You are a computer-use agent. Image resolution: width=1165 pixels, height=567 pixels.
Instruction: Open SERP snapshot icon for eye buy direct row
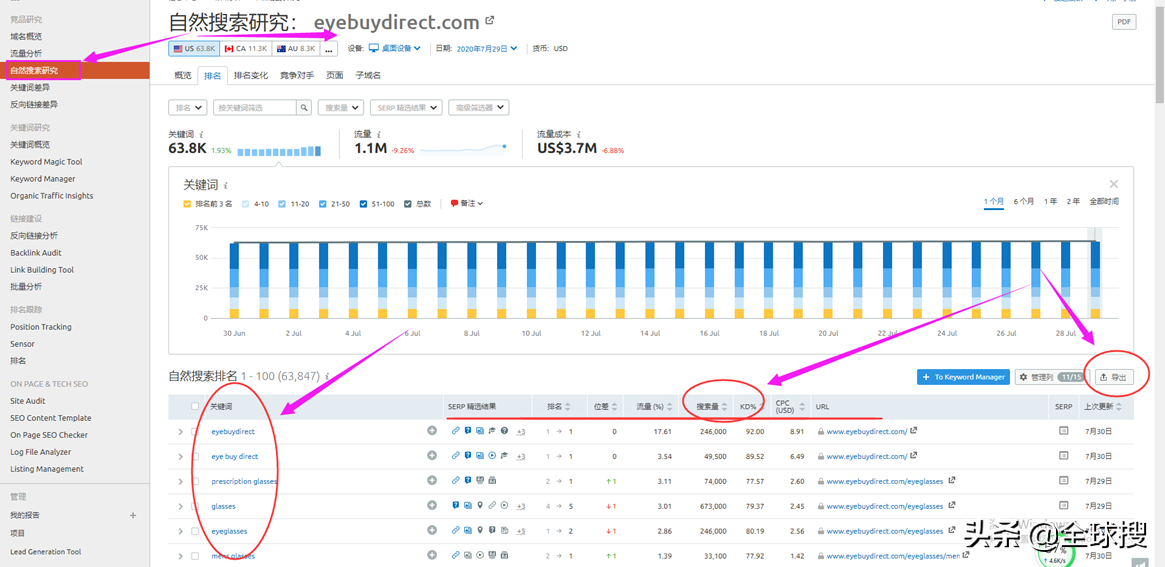coord(1063,456)
